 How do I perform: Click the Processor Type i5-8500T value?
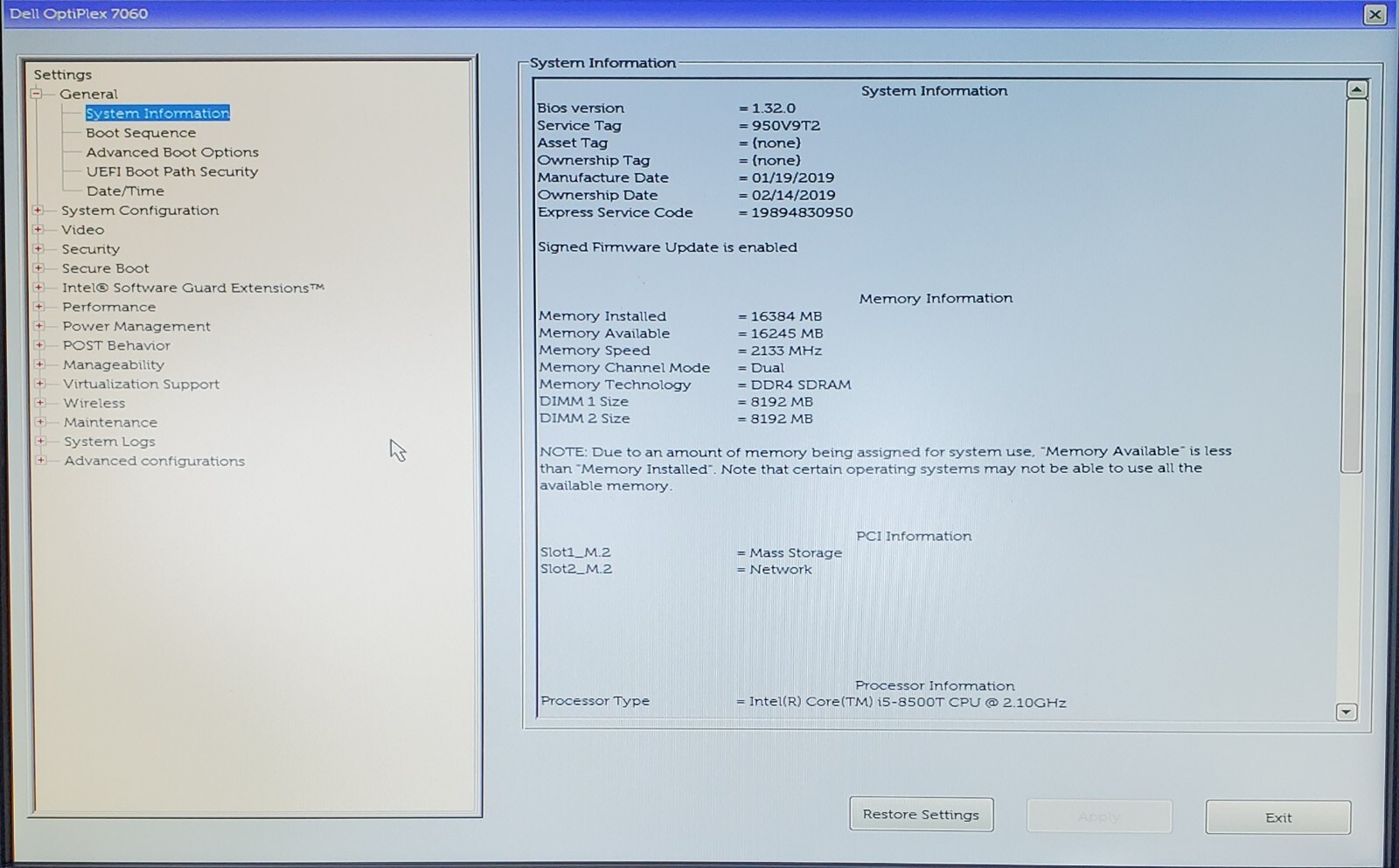(x=907, y=702)
